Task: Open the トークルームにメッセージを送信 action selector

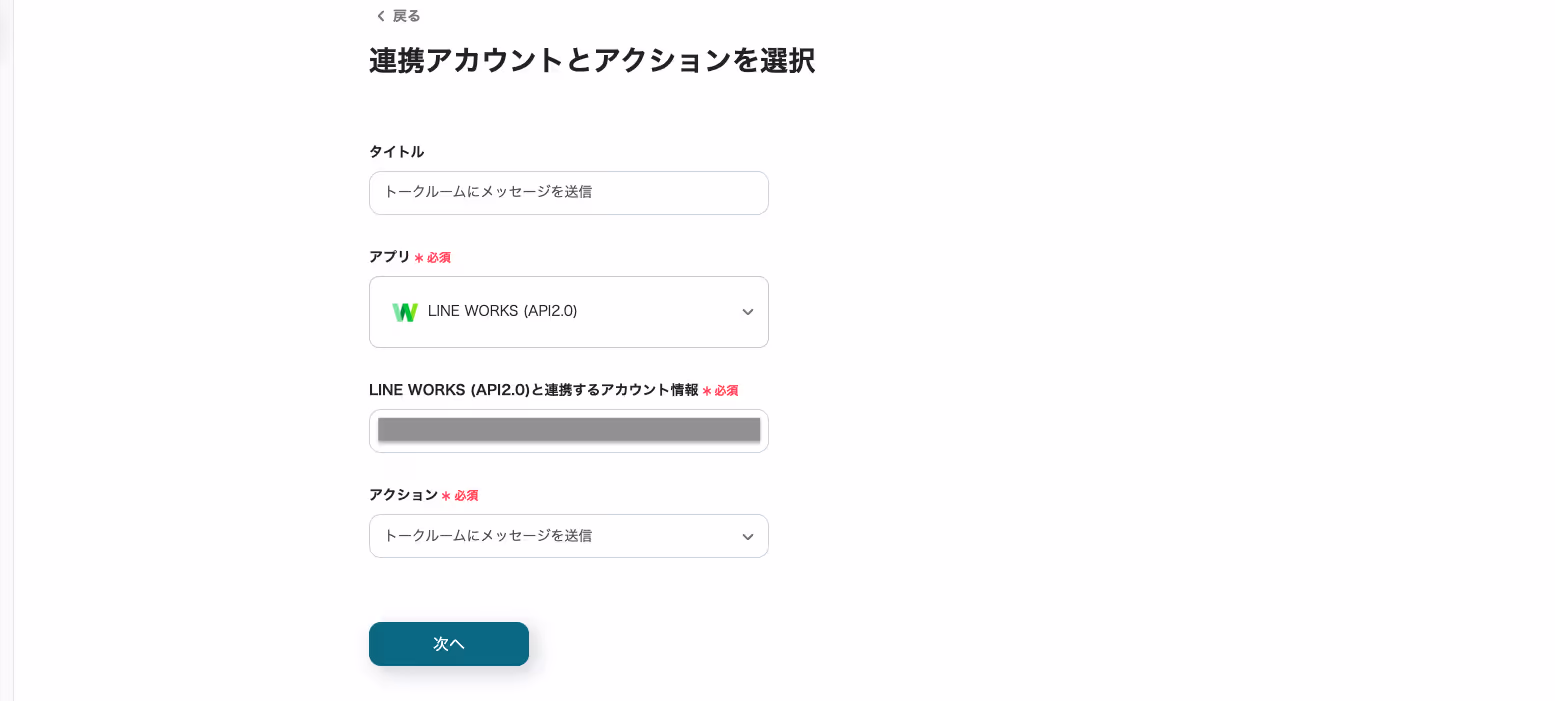Action: click(569, 536)
